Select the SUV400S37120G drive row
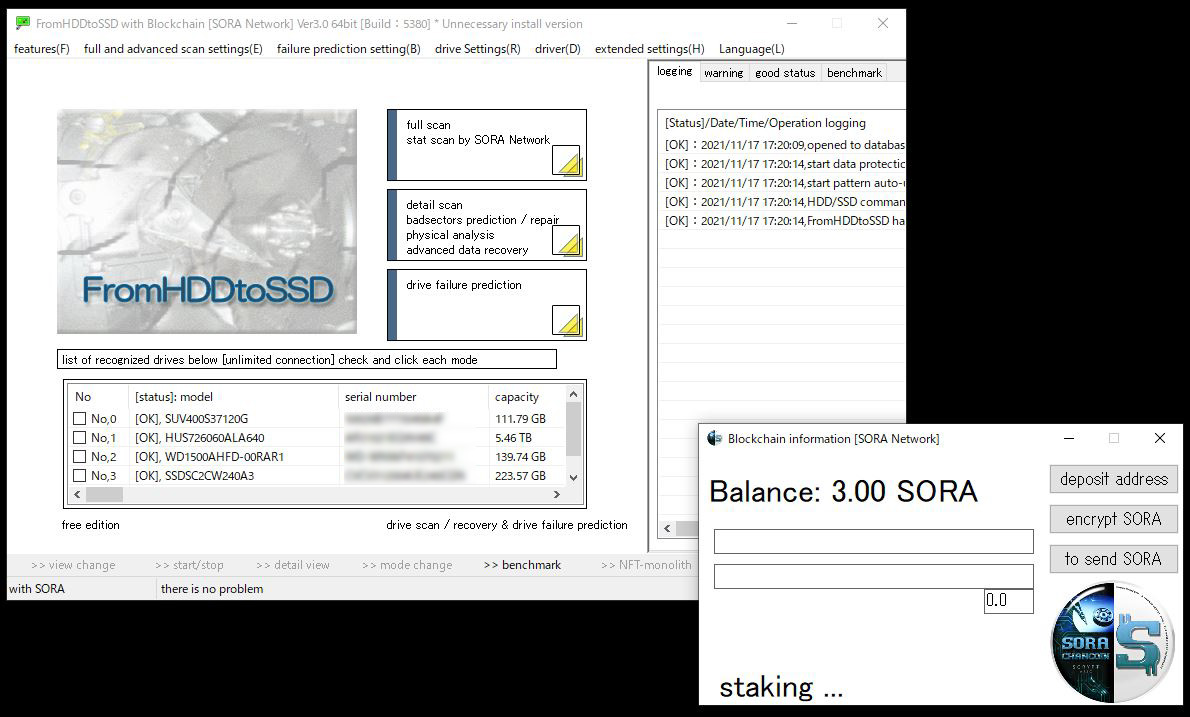 (317, 418)
